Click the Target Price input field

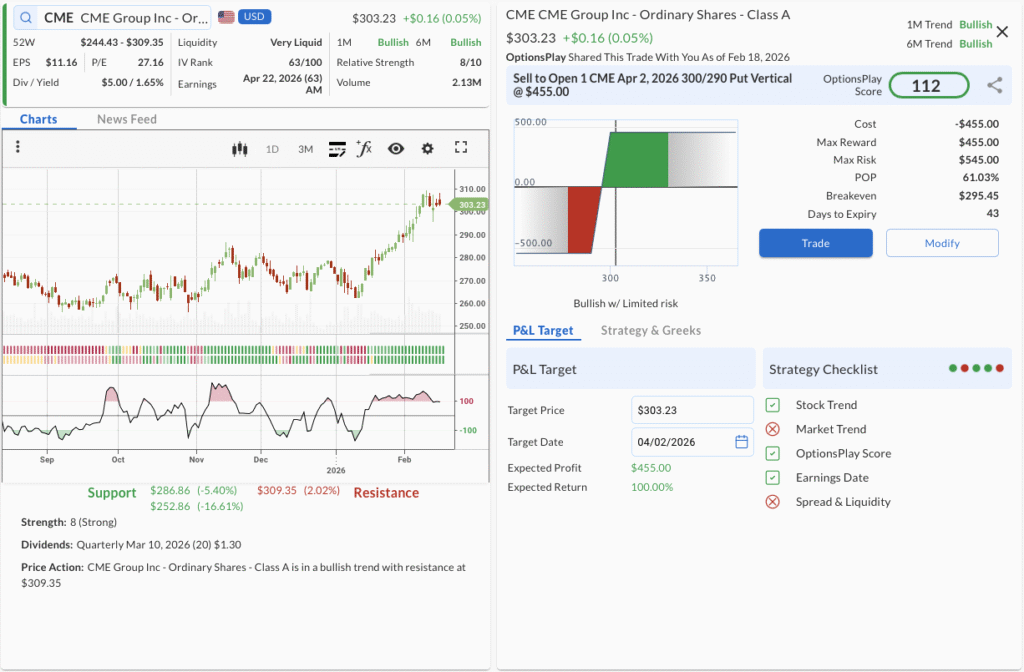click(691, 410)
